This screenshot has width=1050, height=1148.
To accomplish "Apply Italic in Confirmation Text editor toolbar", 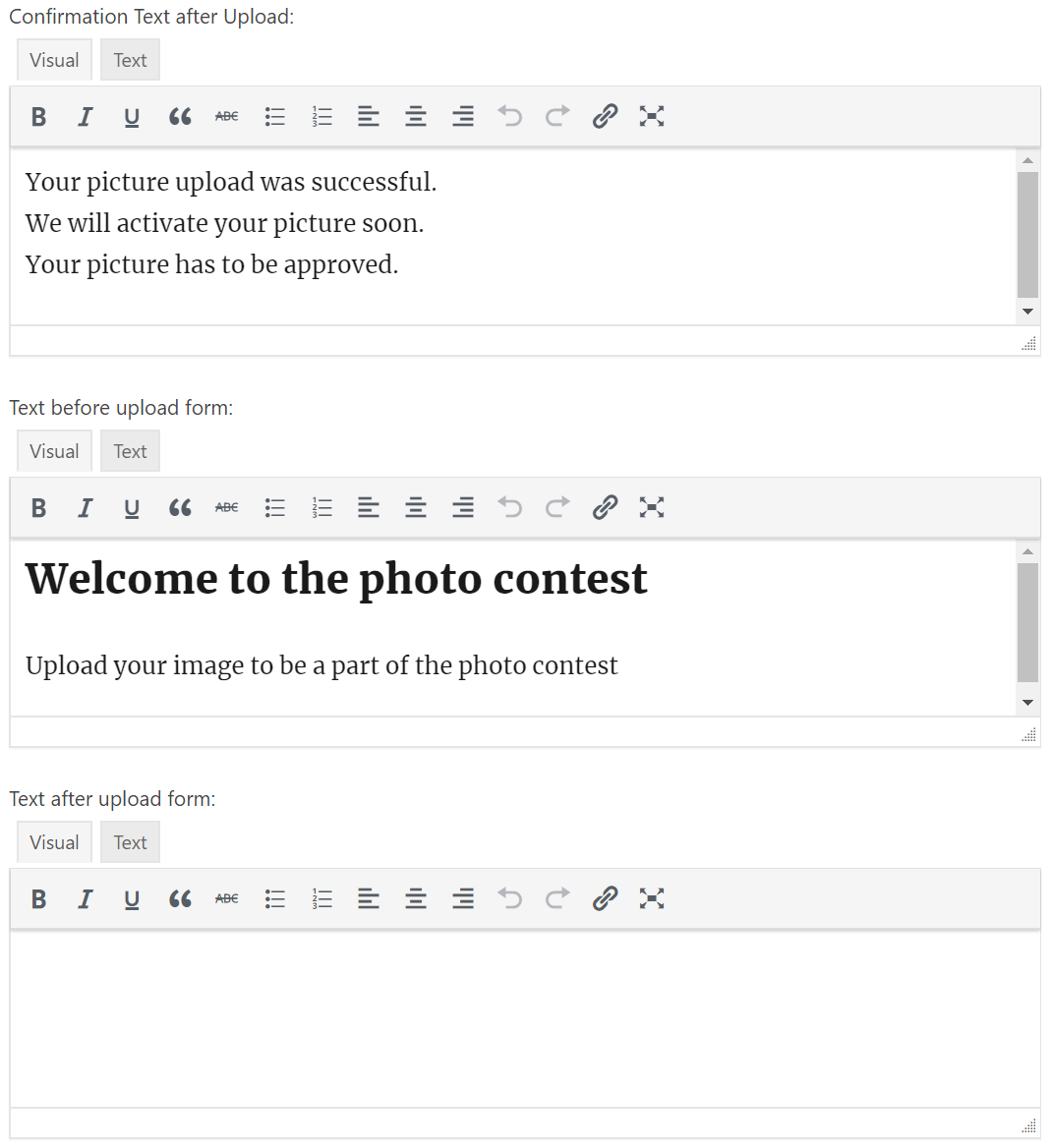I will (85, 116).
